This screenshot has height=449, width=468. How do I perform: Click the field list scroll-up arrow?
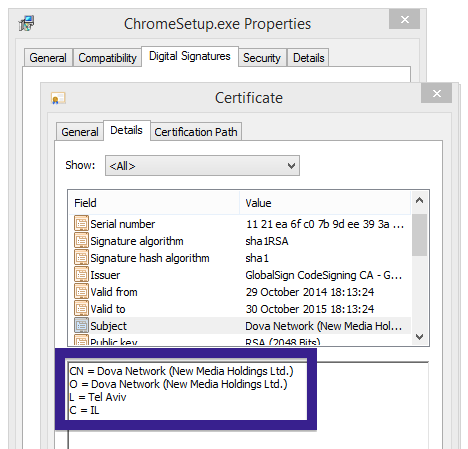point(420,200)
